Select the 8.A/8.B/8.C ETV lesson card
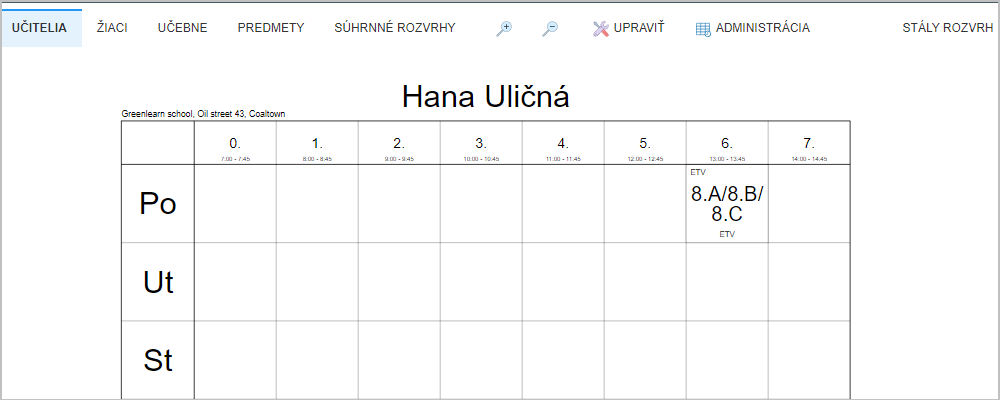The height and width of the screenshot is (400, 1000). [x=727, y=204]
